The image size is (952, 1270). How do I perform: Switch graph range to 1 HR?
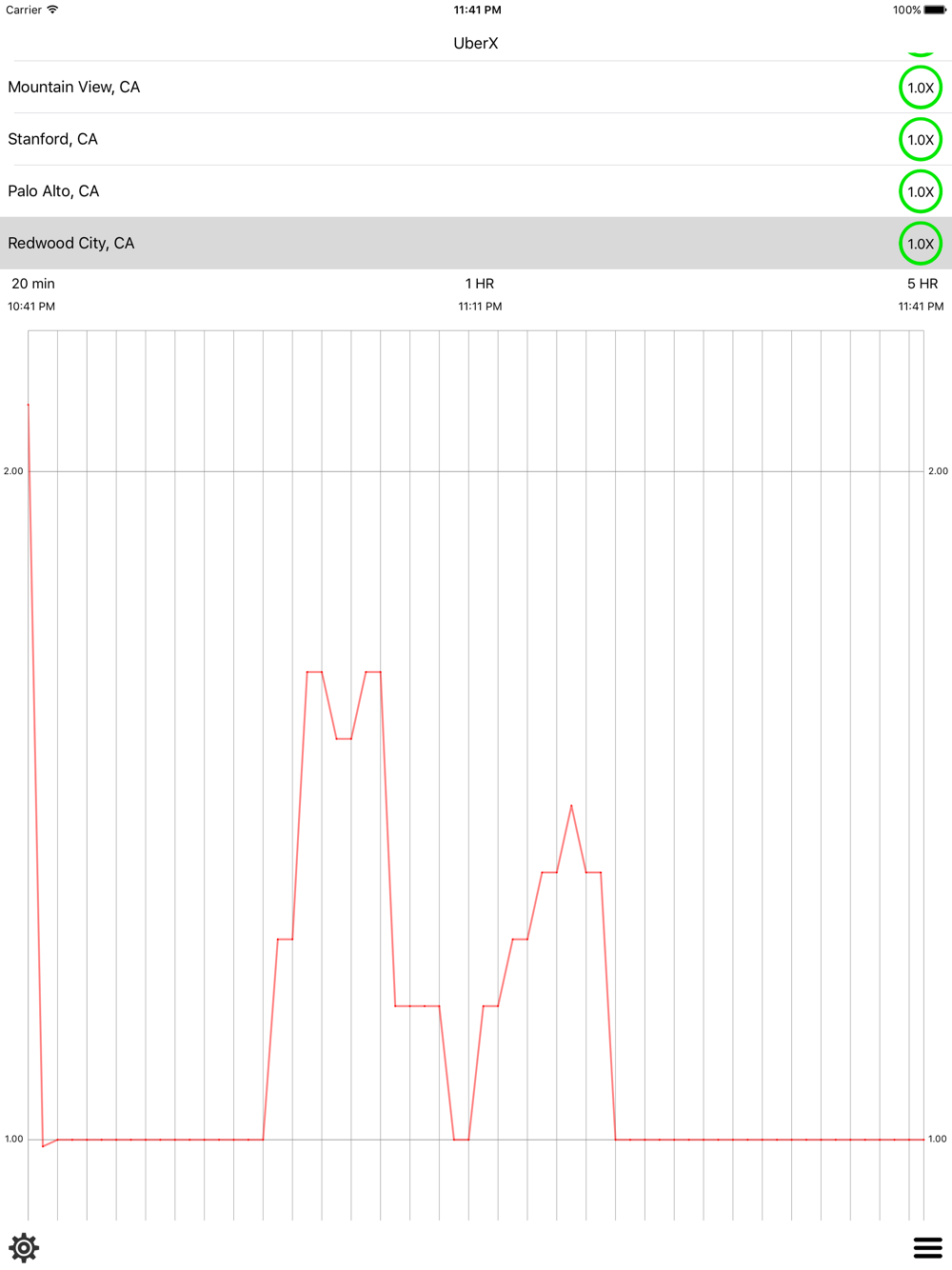click(x=480, y=284)
